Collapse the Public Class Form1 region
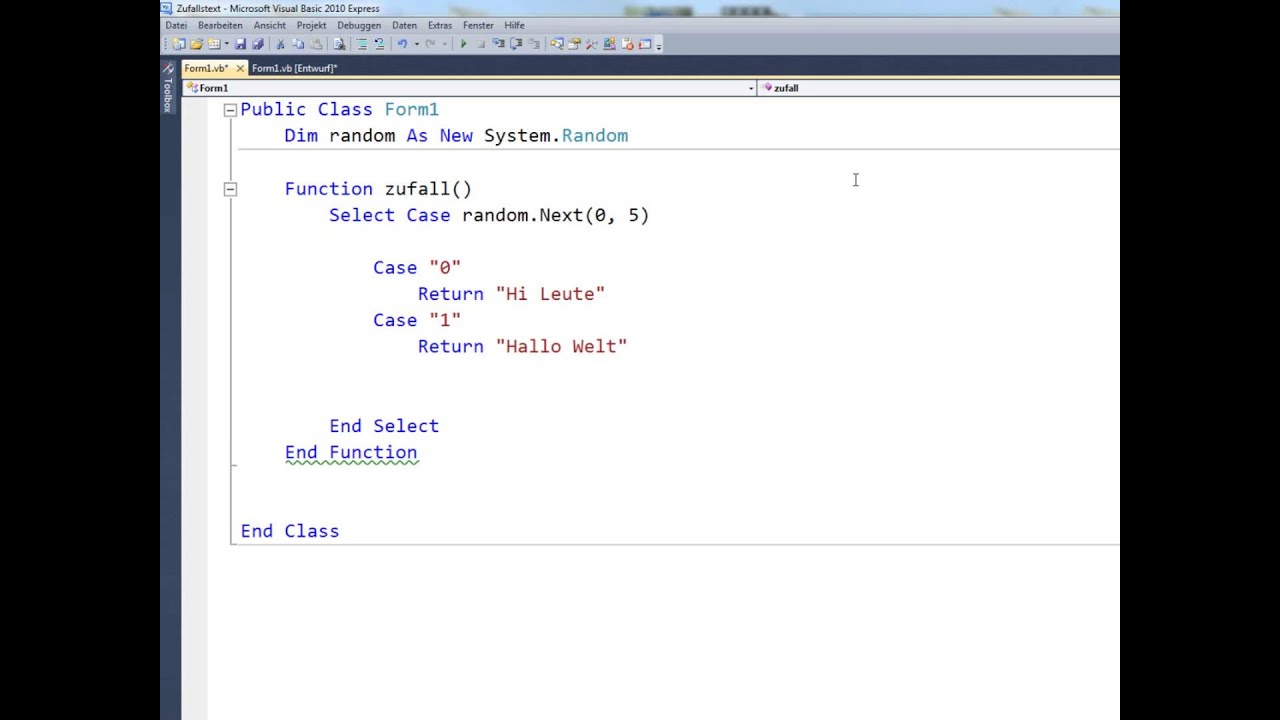 point(230,110)
